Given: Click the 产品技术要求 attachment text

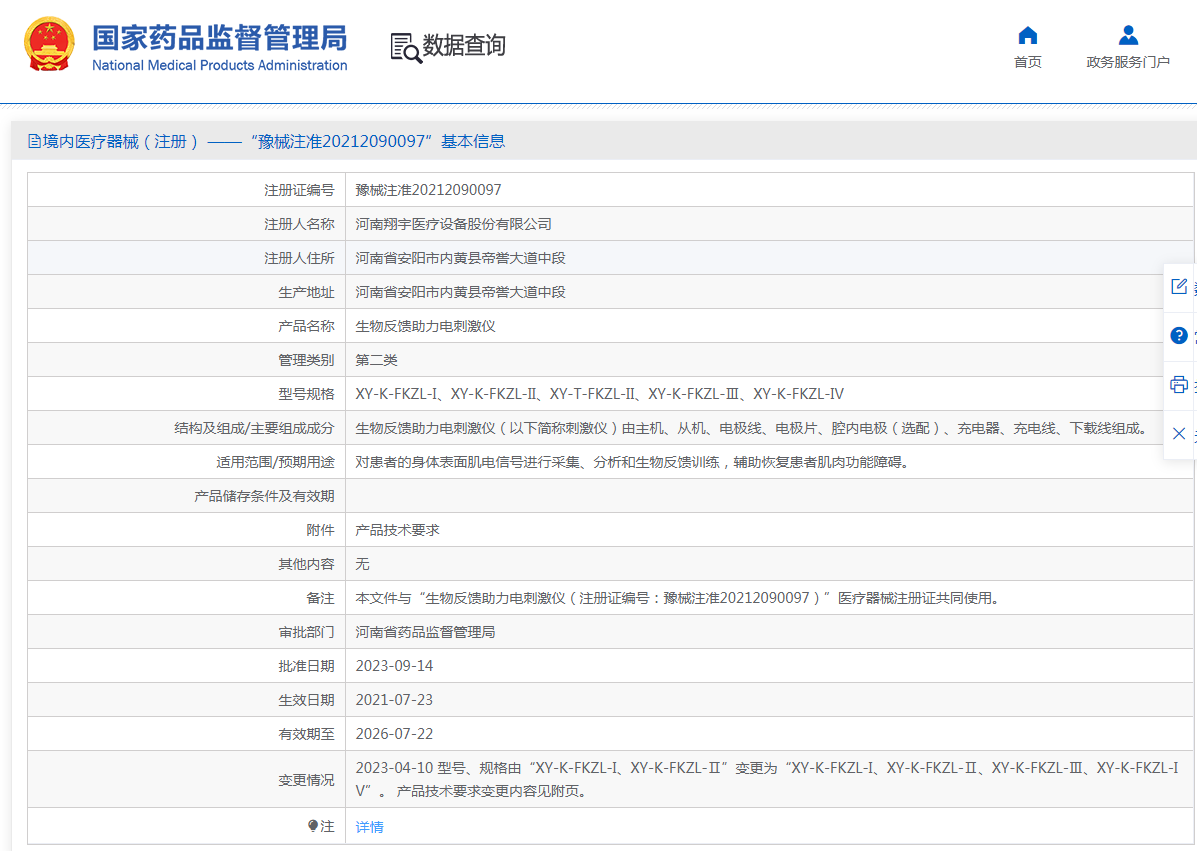Looking at the screenshot, I should pos(397,530).
